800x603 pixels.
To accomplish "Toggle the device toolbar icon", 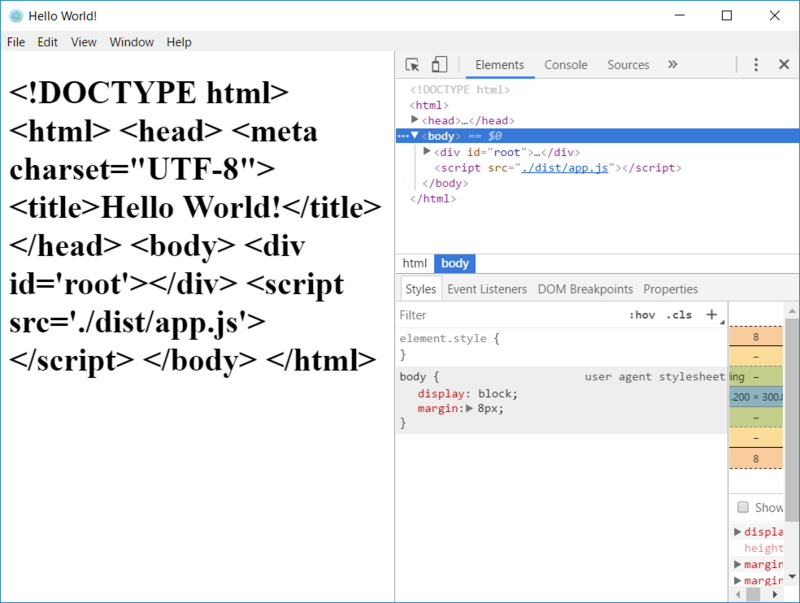I will 439,65.
